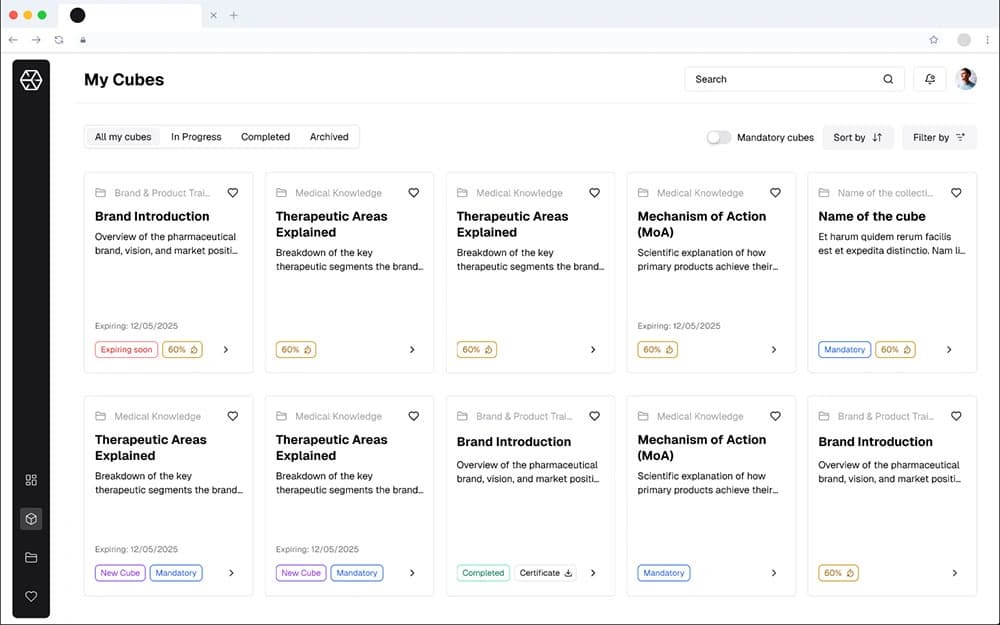Favorite the Brand Introduction cube
This screenshot has height=625, width=1000.
click(x=233, y=192)
